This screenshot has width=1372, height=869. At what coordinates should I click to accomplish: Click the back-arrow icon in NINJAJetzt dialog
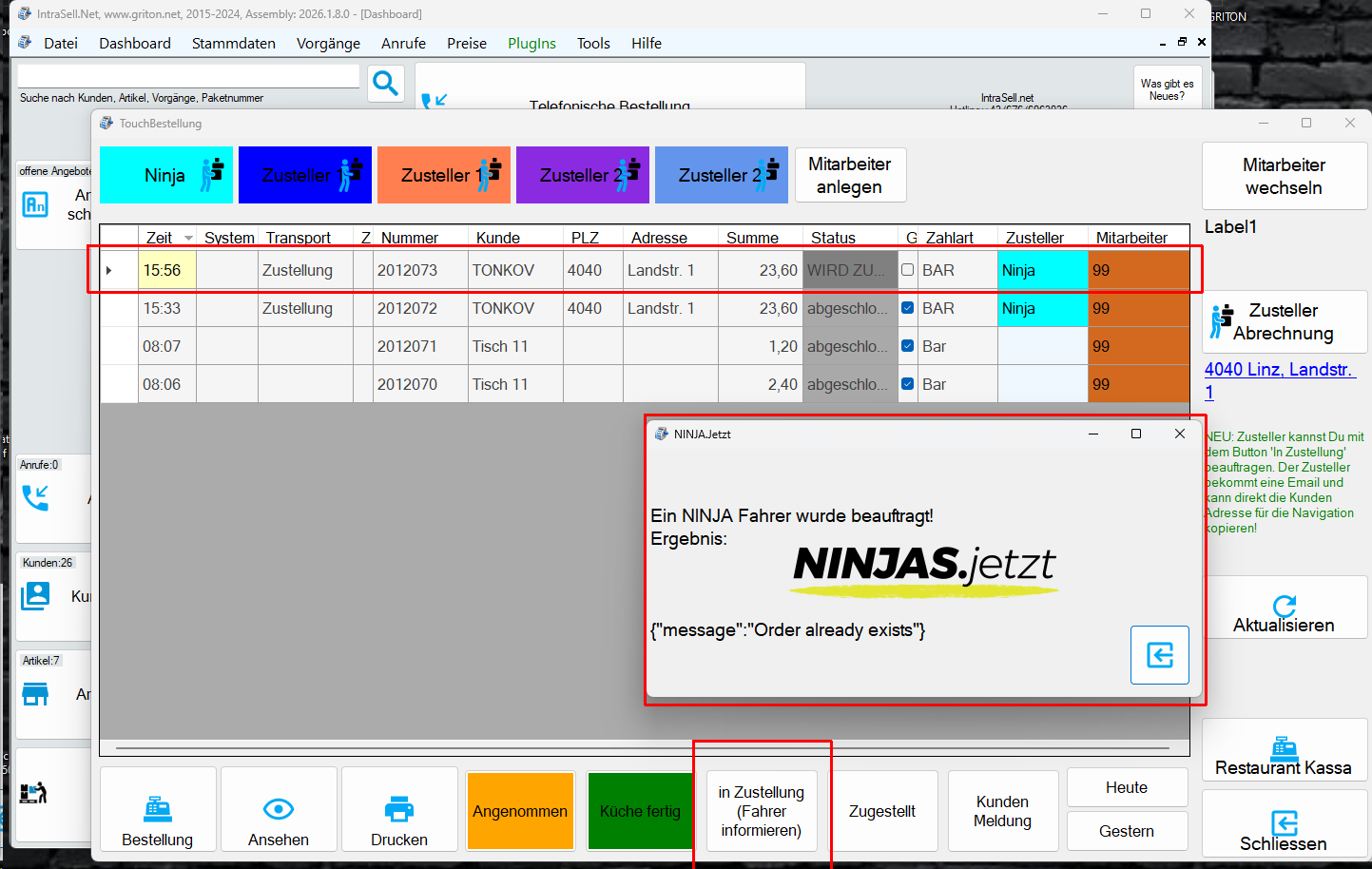click(1159, 655)
